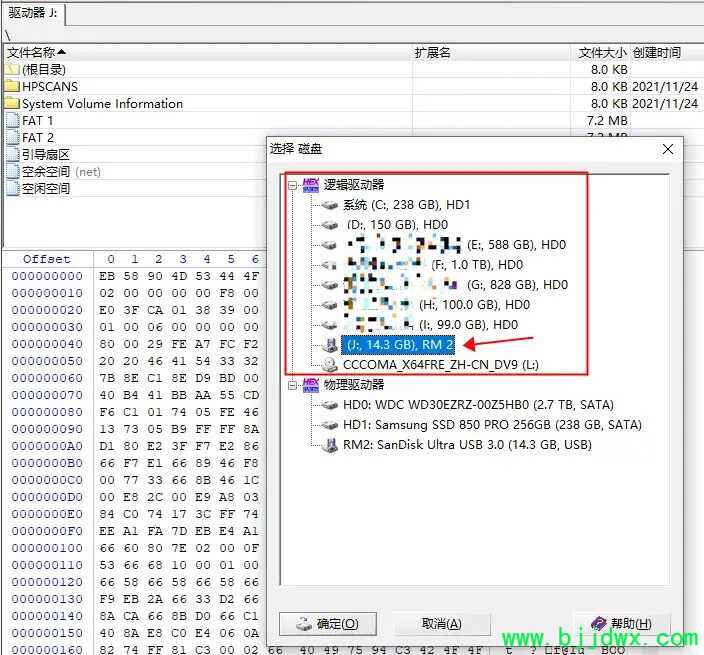
Task: Select the System Volume Information name
Action: click(x=103, y=103)
